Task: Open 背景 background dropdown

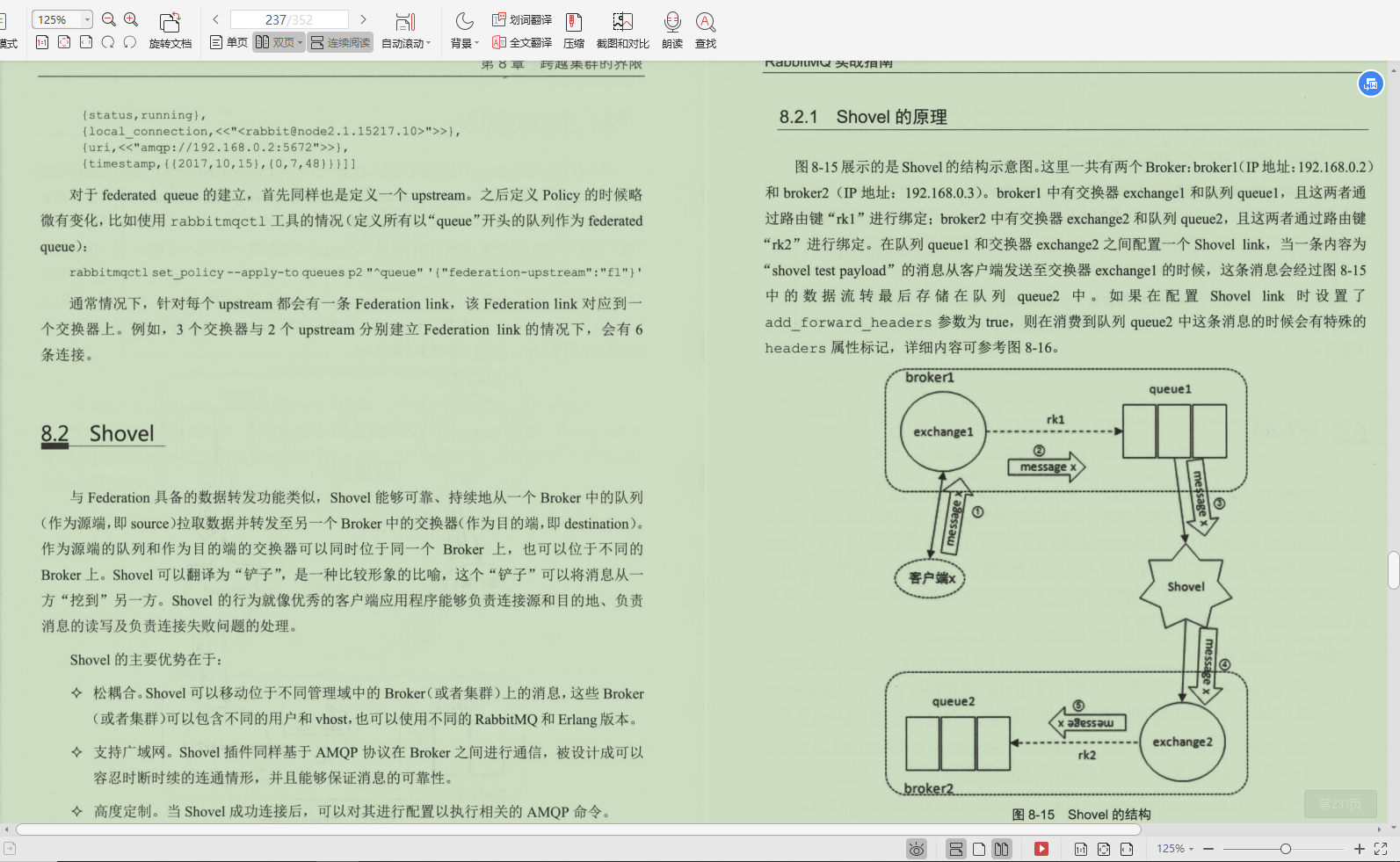Action: 464,31
